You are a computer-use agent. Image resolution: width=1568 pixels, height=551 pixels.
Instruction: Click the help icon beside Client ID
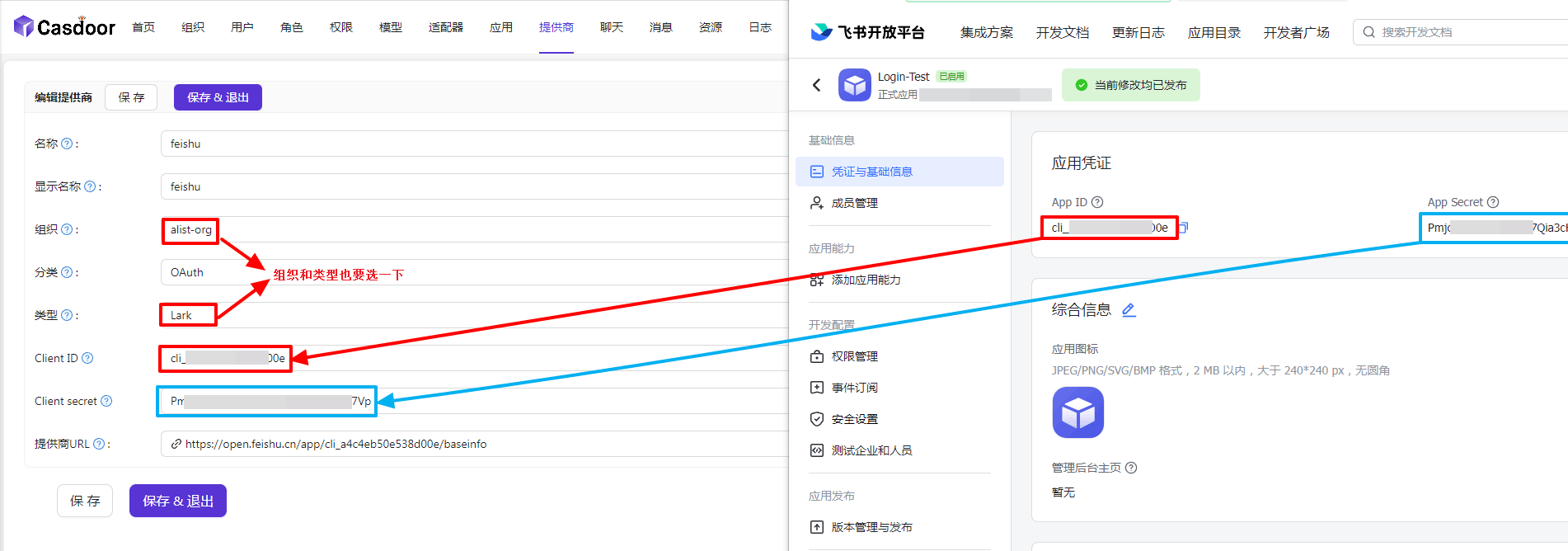pos(87,358)
